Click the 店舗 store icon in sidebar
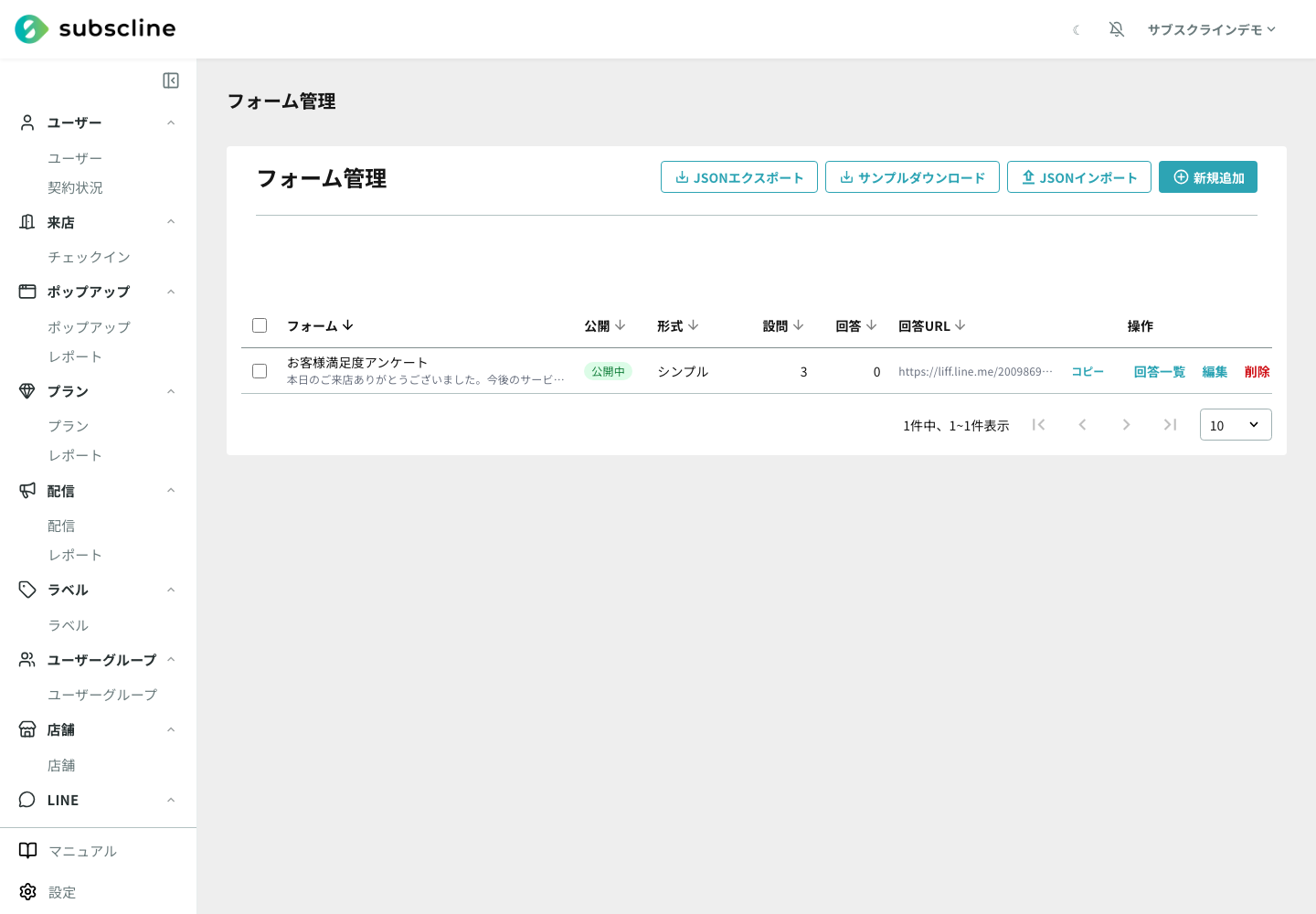This screenshot has height=914, width=1316. (27, 729)
